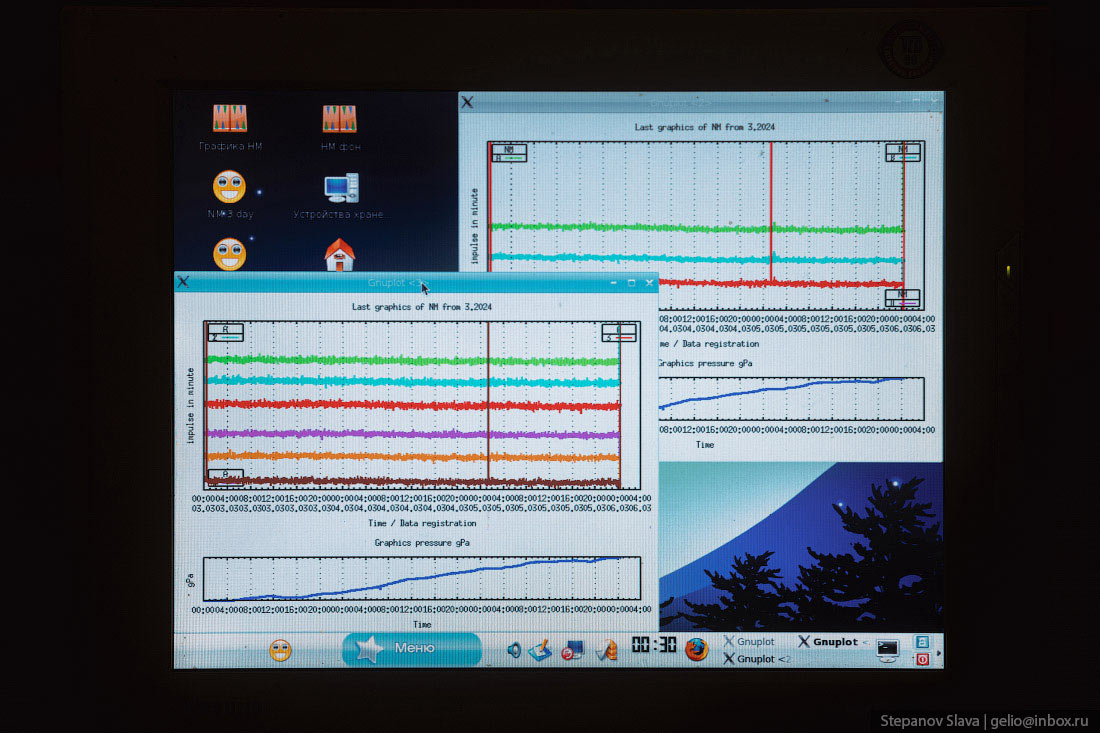Open the Графика НМ desktop icon
Viewport: 1100px width, 733px height.
point(230,120)
